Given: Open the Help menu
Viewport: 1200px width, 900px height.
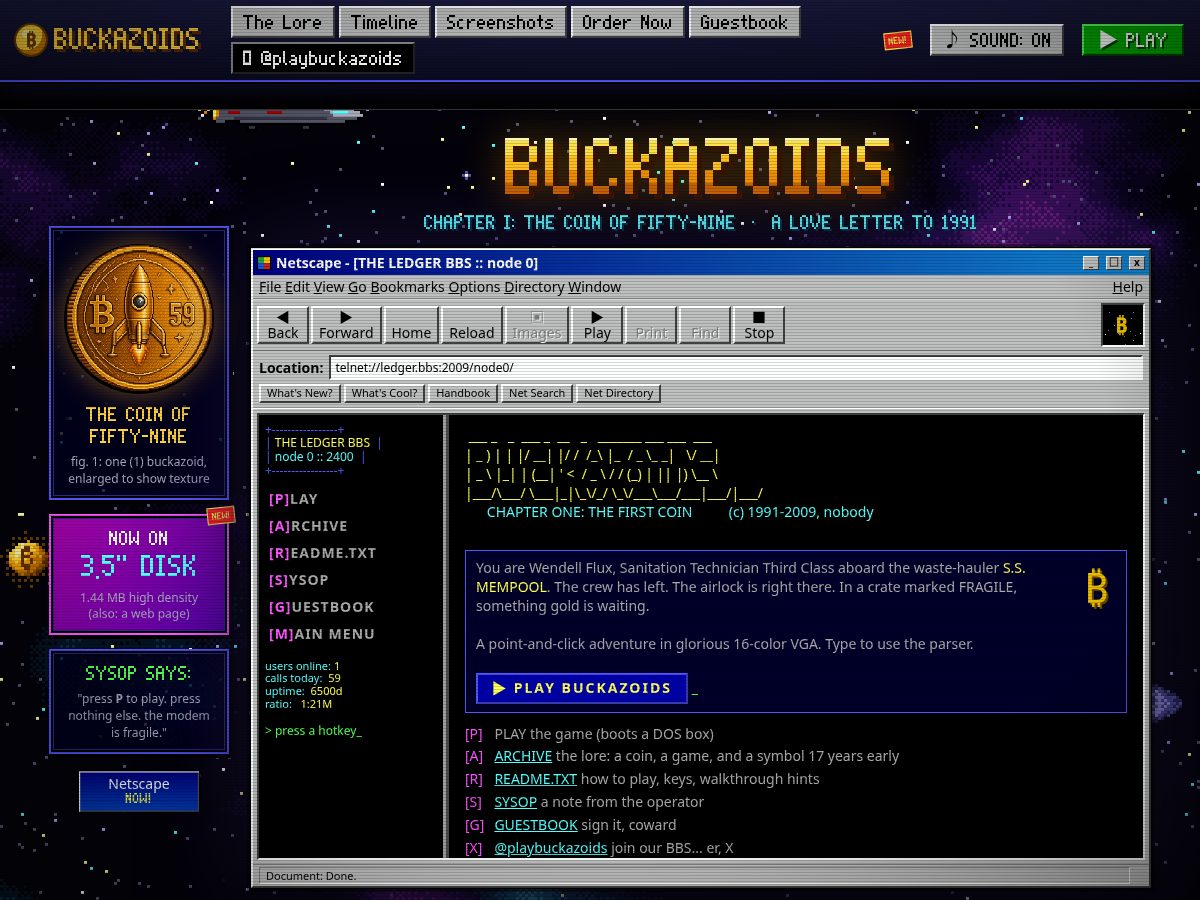Looking at the screenshot, I should pyautogui.click(x=1127, y=287).
